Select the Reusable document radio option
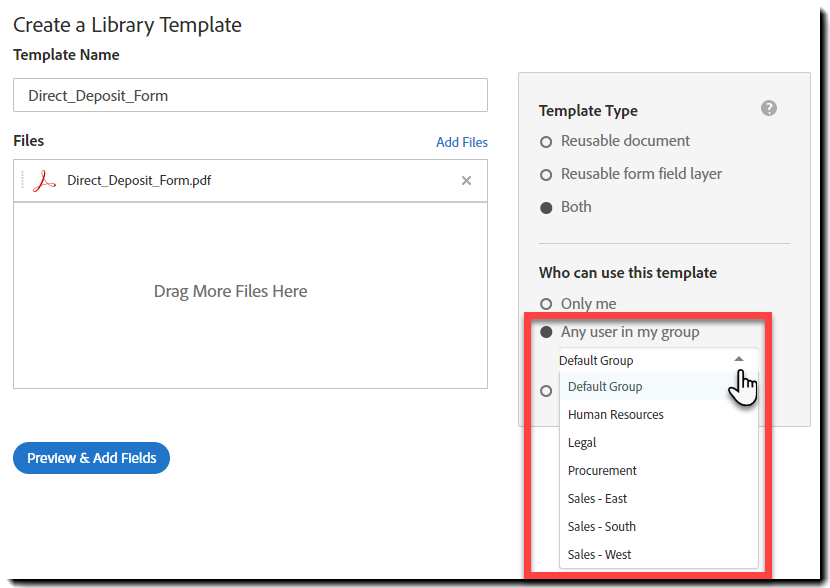830x588 pixels. point(546,142)
